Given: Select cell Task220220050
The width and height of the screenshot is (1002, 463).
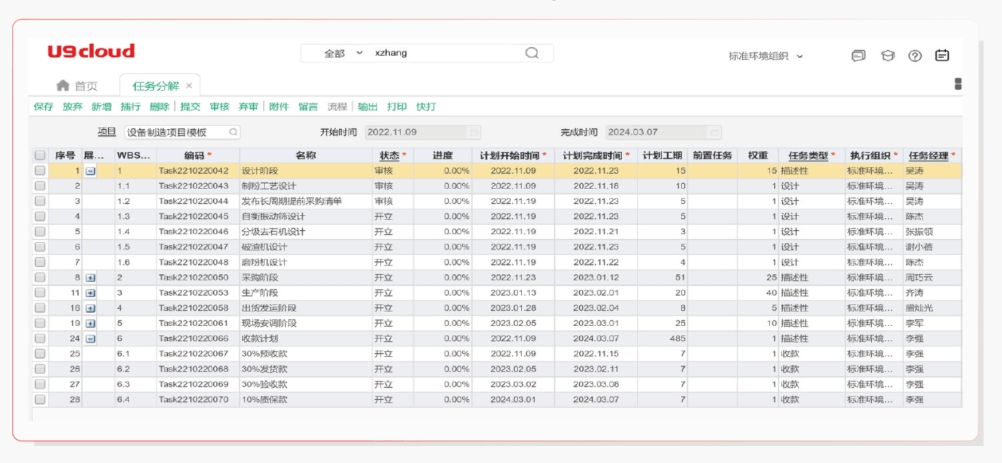Looking at the screenshot, I should pos(198,278).
